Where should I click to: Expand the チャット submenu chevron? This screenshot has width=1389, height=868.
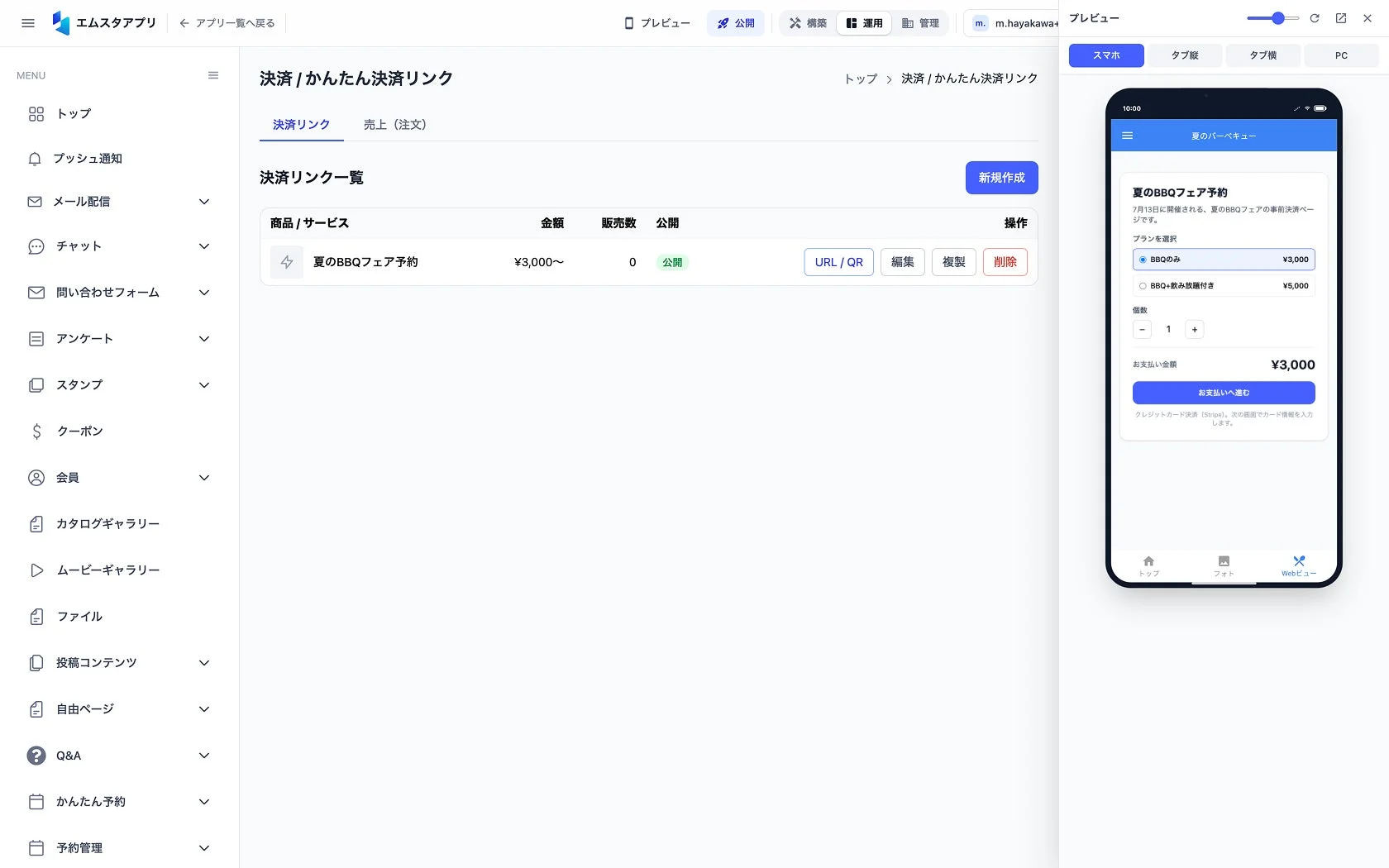[204, 246]
